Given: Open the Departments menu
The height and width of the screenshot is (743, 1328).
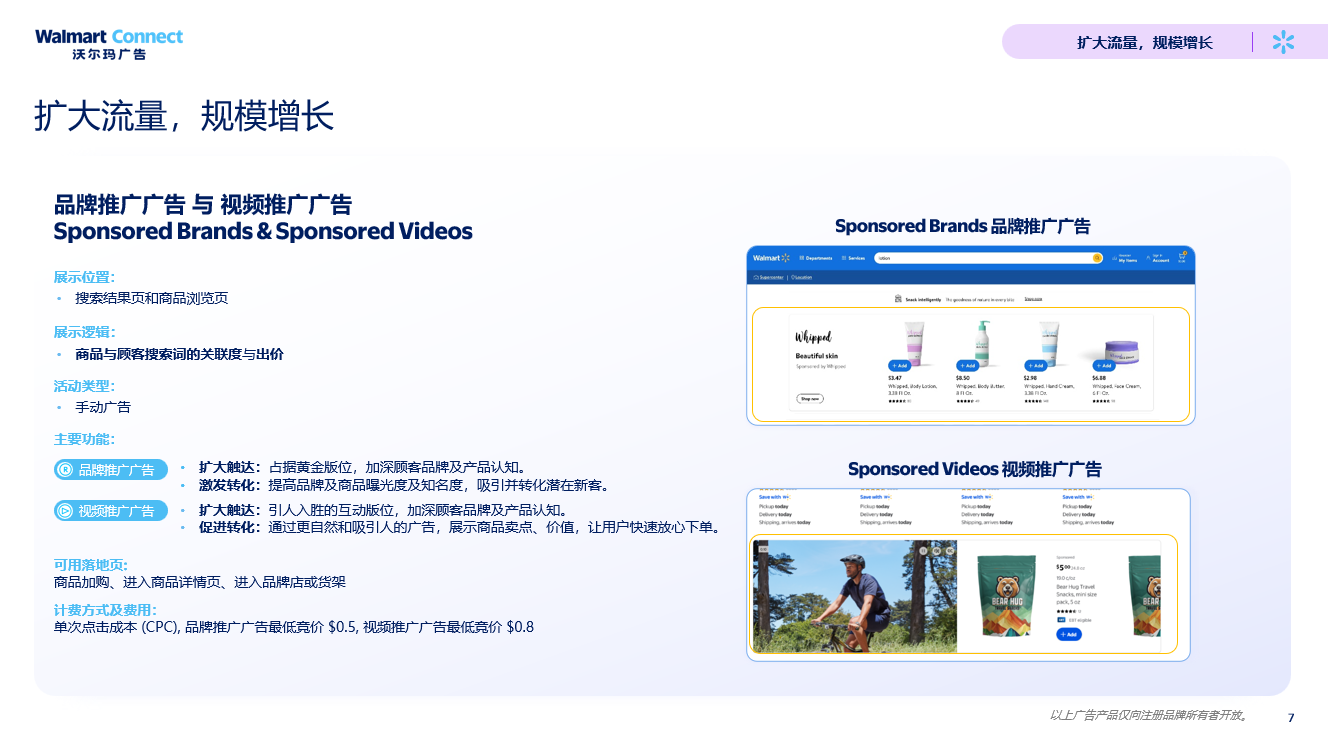Looking at the screenshot, I should [x=816, y=258].
